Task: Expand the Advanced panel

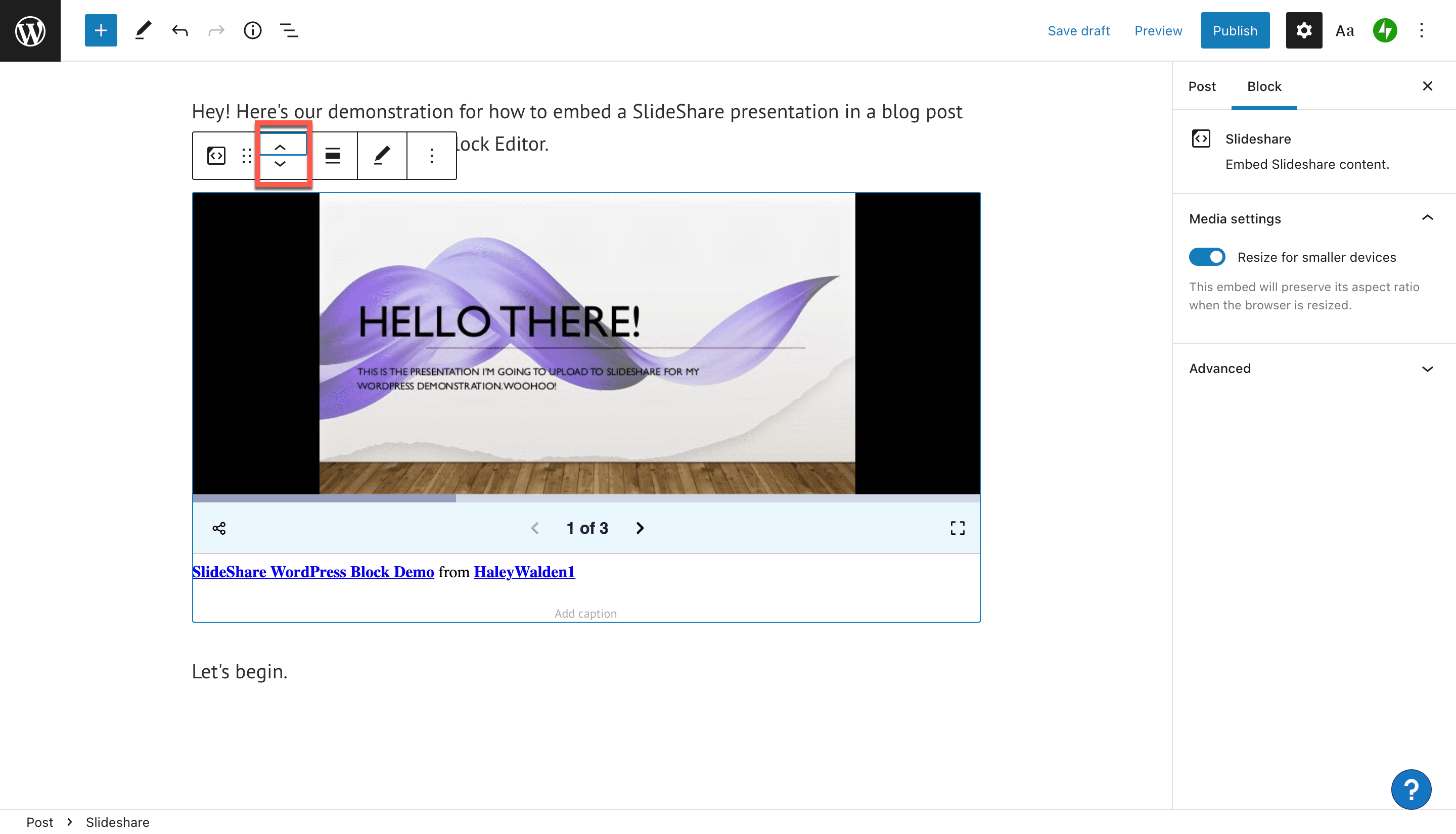Action: click(1311, 368)
